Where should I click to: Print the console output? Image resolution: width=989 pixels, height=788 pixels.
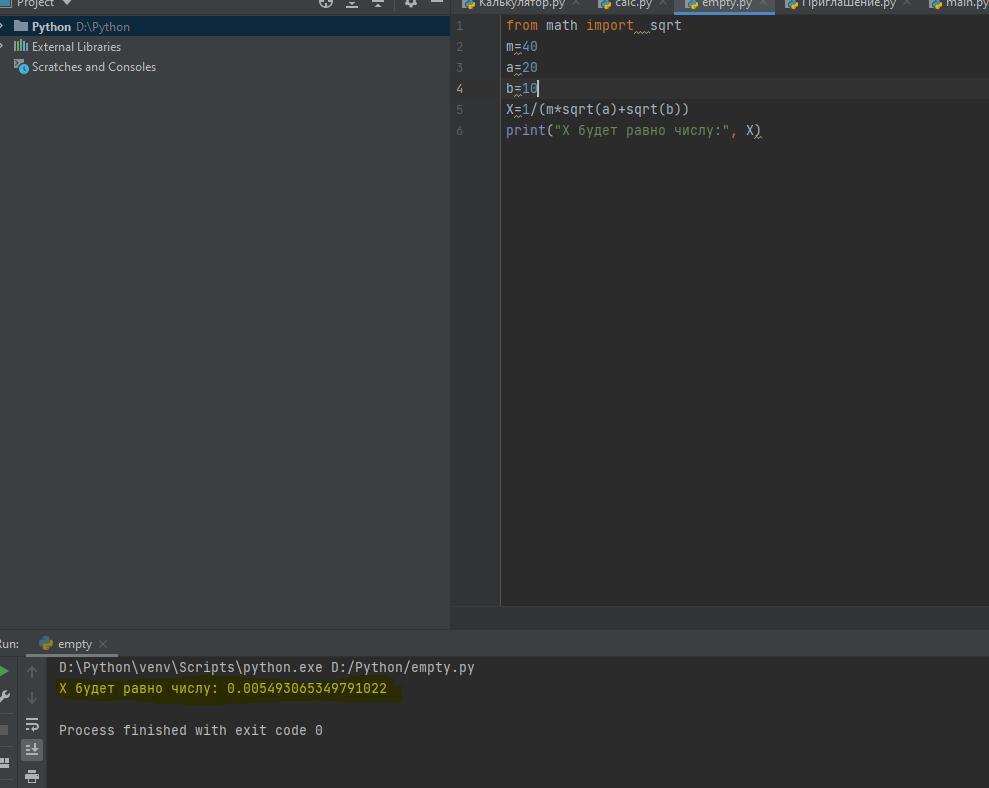[x=32, y=776]
